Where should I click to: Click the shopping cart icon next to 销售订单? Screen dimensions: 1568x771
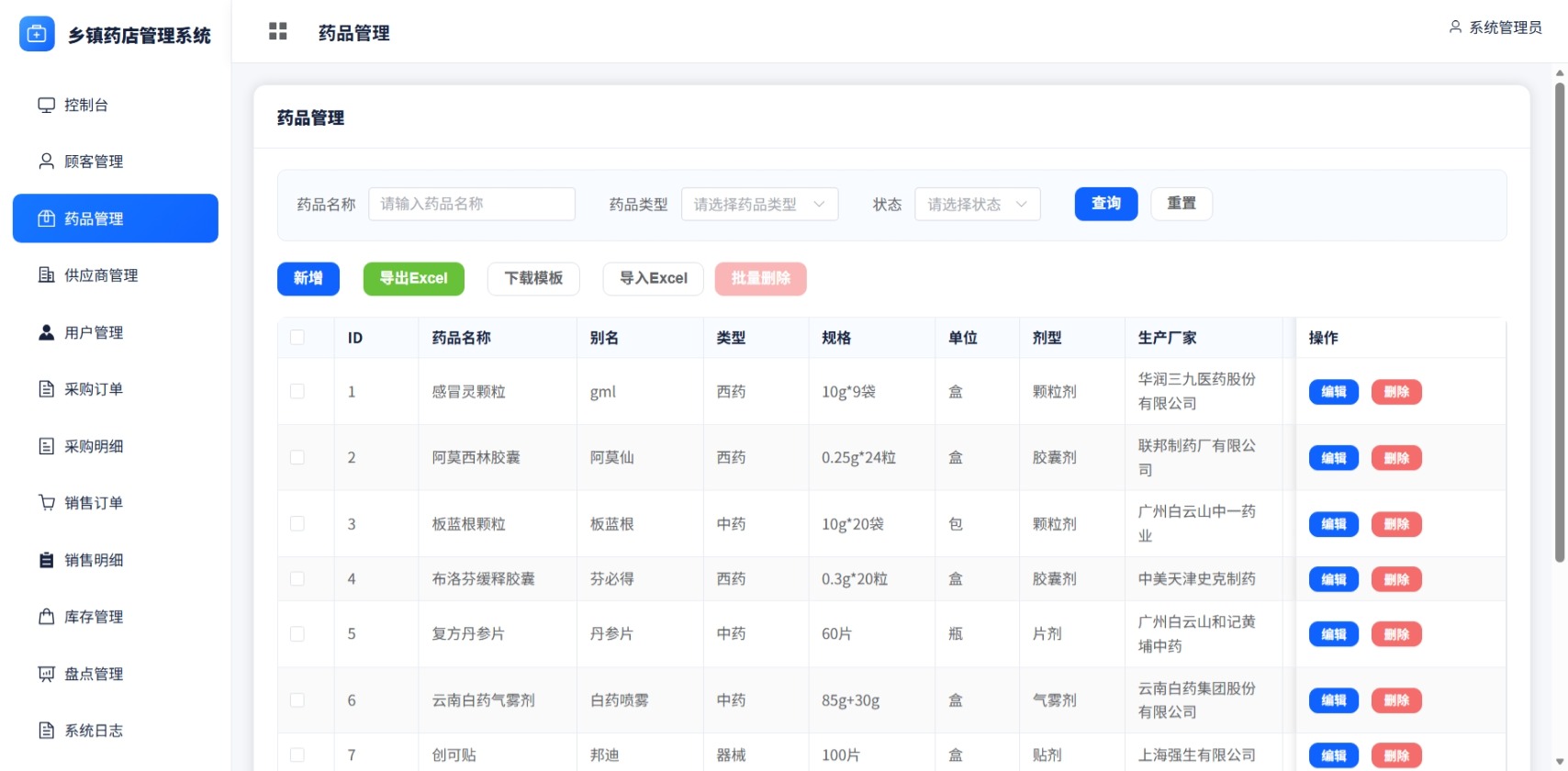(46, 503)
